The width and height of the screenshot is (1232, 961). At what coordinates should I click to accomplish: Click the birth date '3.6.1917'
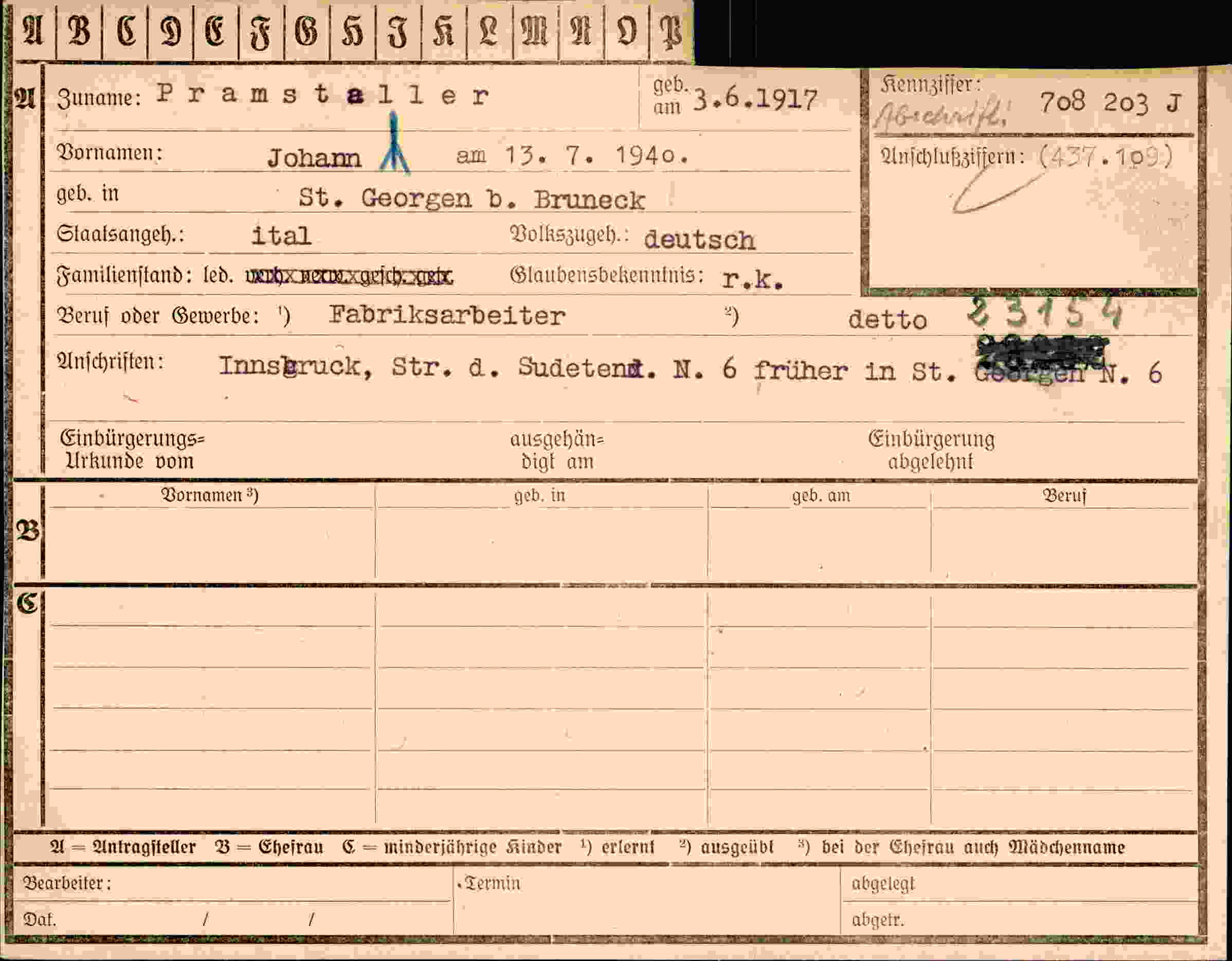[755, 100]
